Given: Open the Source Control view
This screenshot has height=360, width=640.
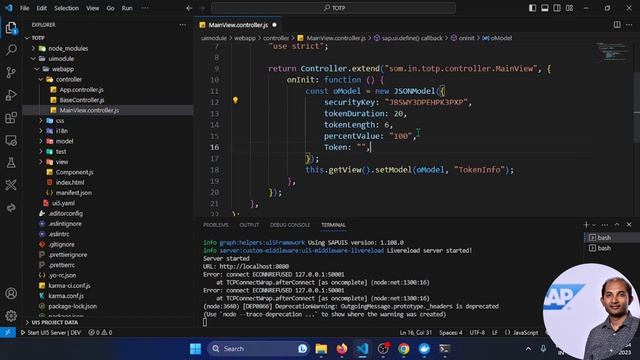Looking at the screenshot, I should (11, 73).
